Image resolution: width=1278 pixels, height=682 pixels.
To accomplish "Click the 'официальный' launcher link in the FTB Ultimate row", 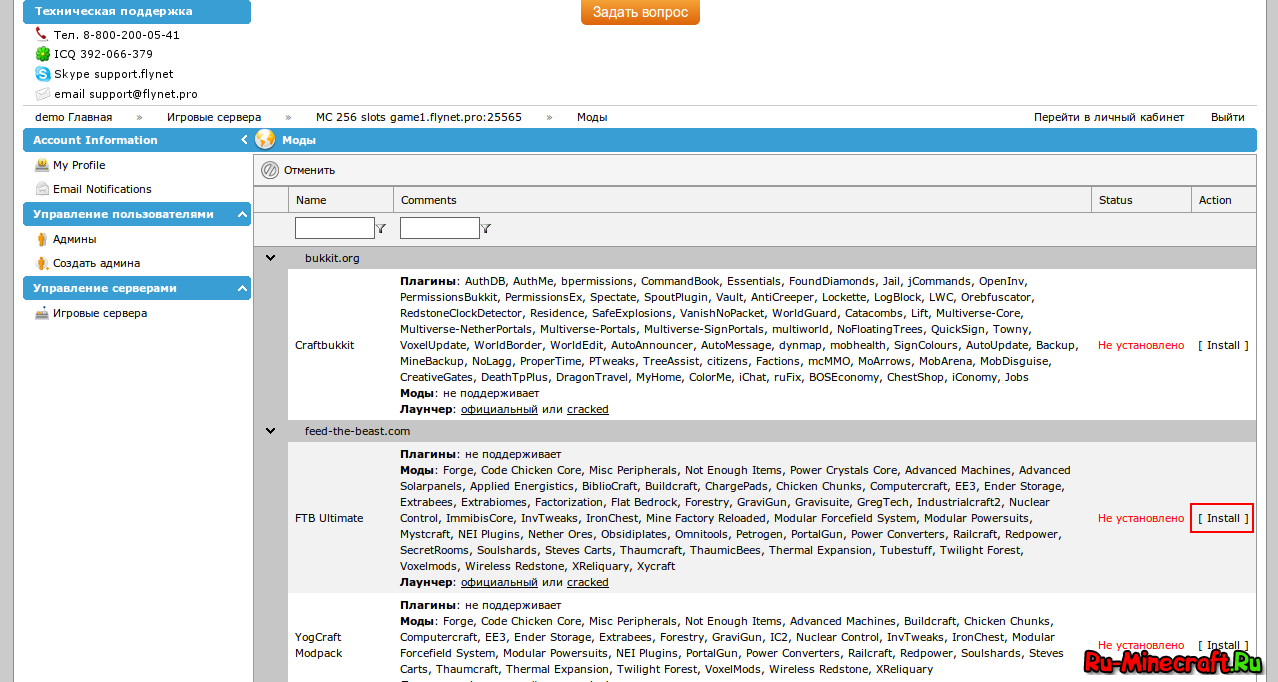I will 499,582.
